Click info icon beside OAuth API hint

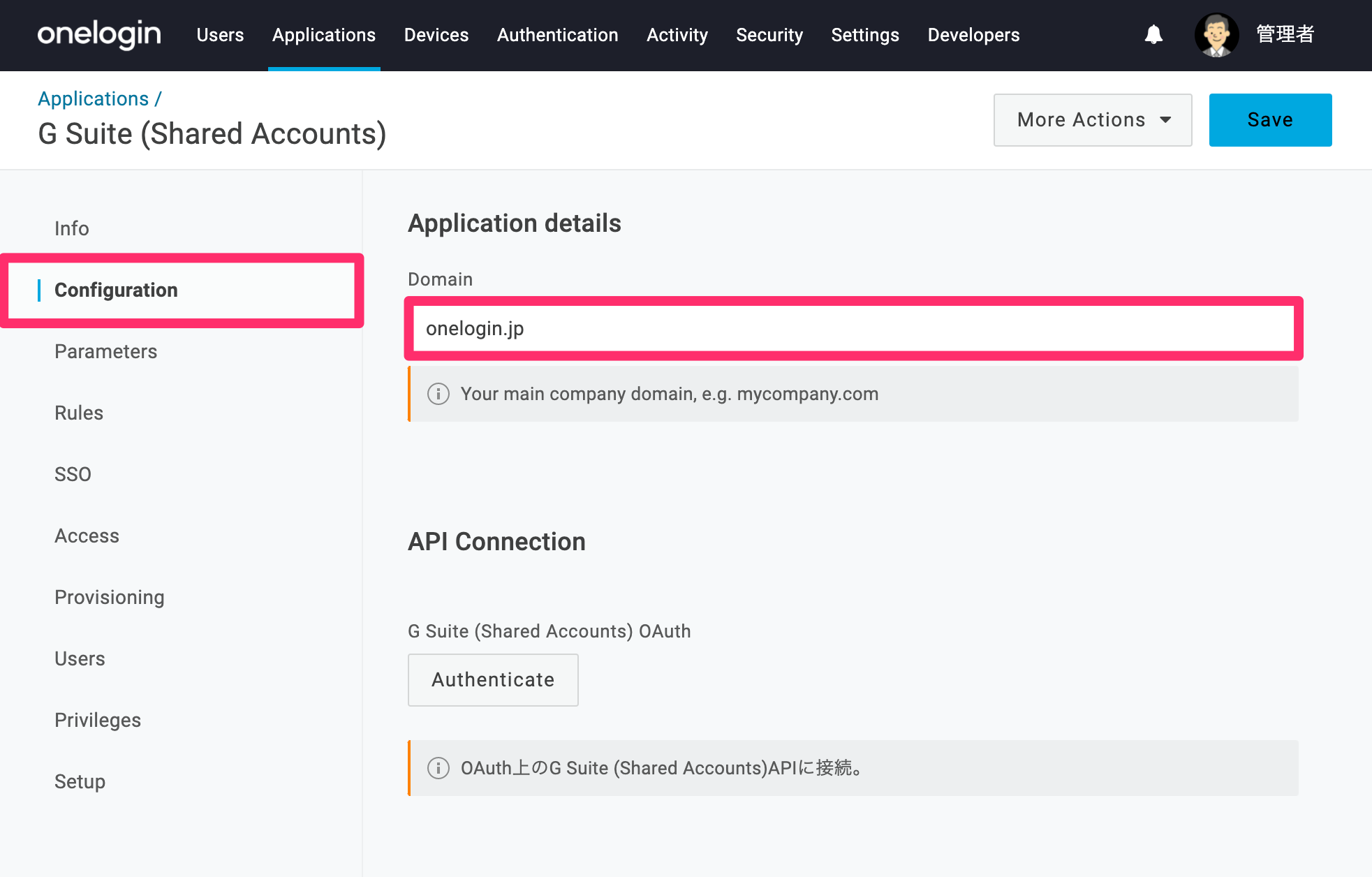click(438, 768)
